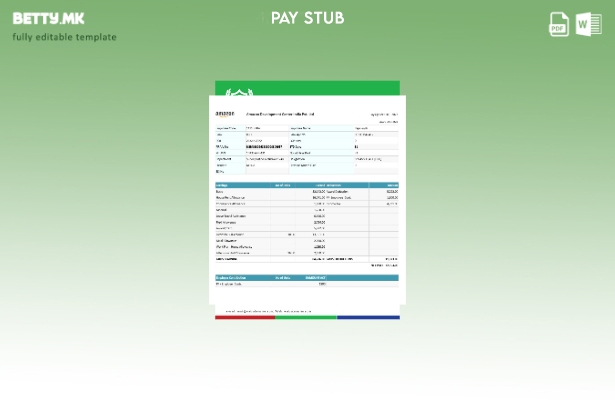Click the BETTY.MK logo

pos(49,18)
